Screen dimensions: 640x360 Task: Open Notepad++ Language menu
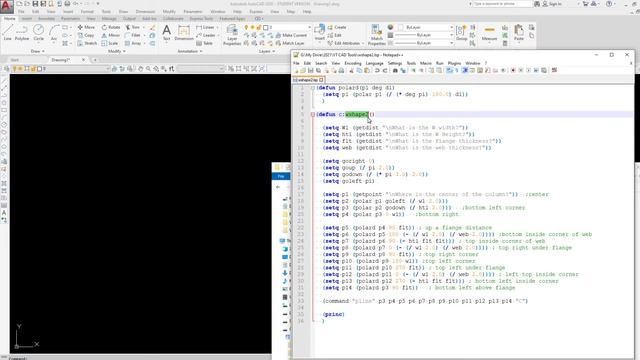374,63
